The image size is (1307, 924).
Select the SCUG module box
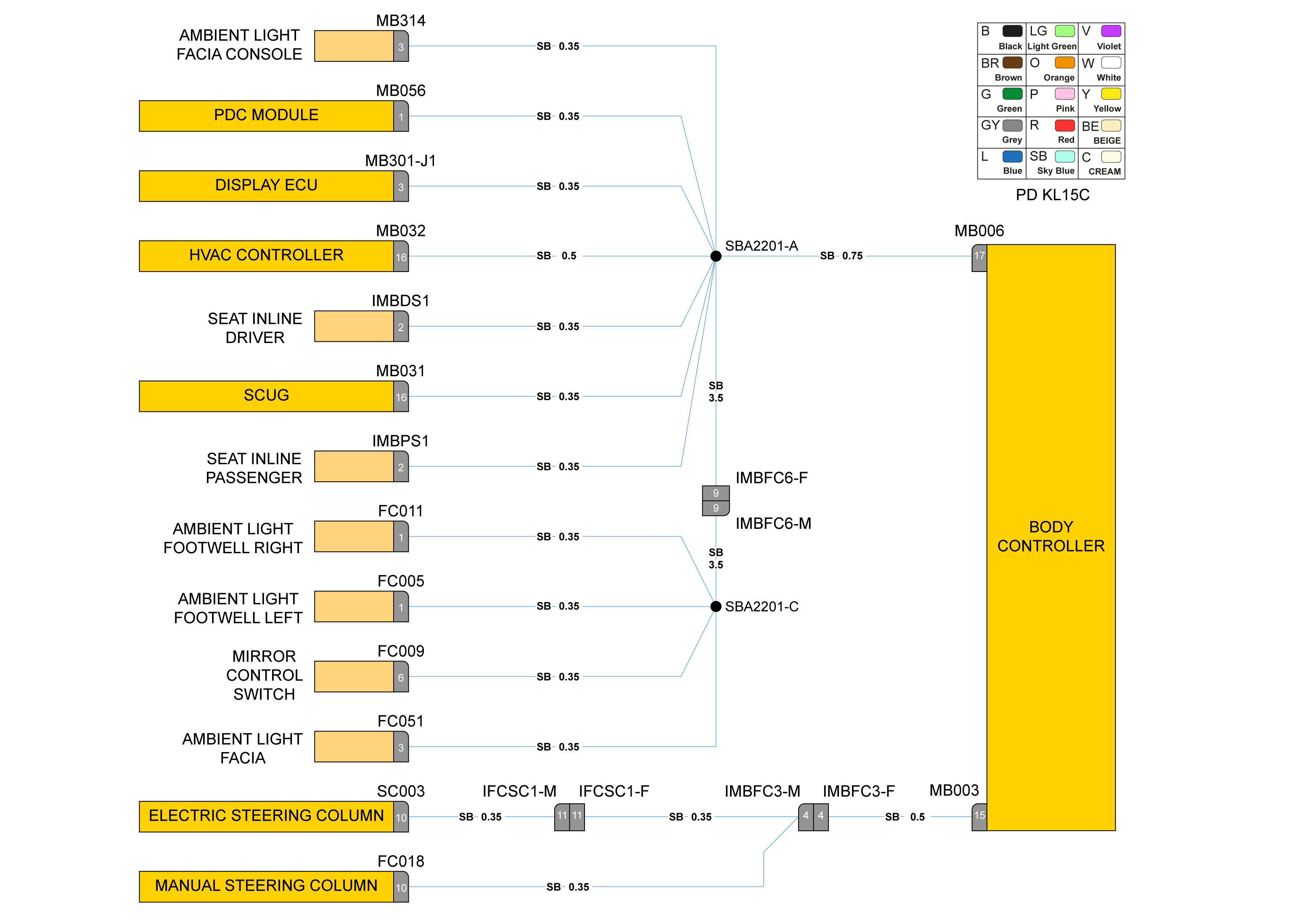pyautogui.click(x=266, y=396)
